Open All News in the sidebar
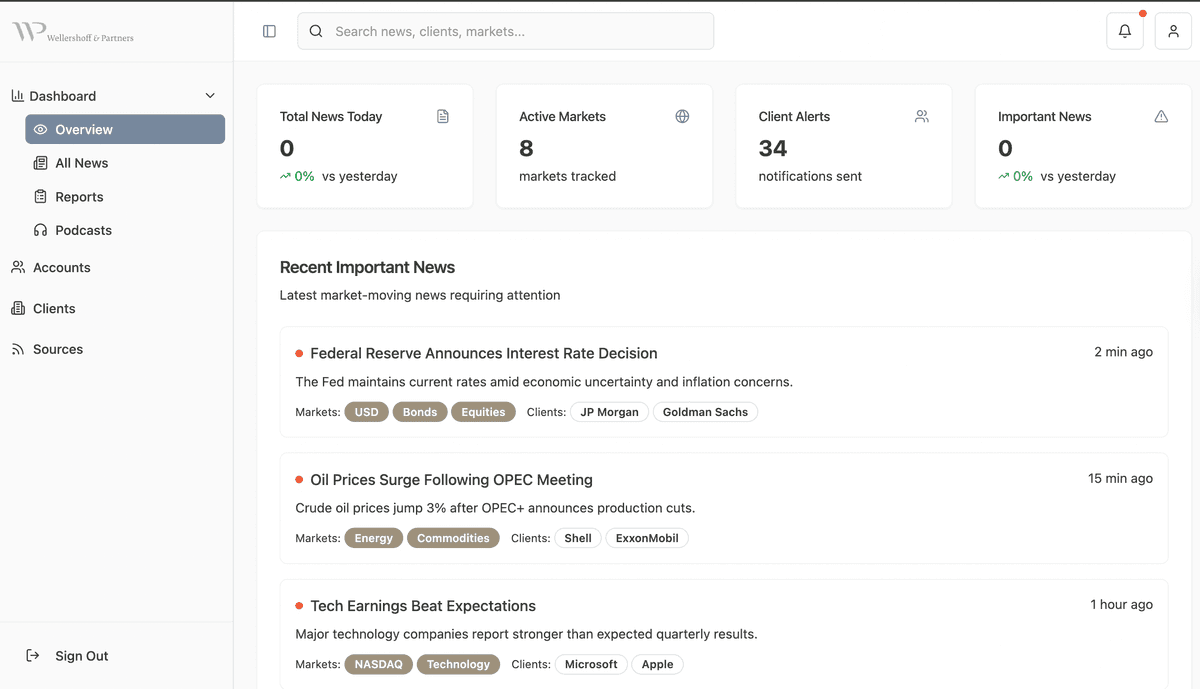 pyautogui.click(x=81, y=163)
